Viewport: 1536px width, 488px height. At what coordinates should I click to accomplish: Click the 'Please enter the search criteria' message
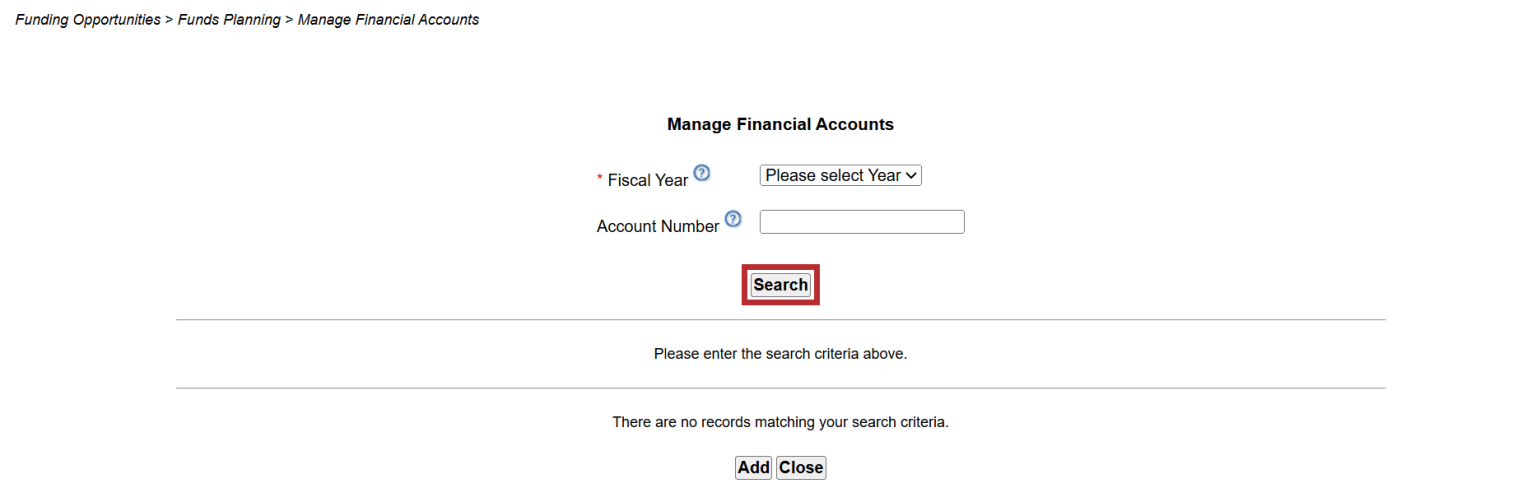780,354
